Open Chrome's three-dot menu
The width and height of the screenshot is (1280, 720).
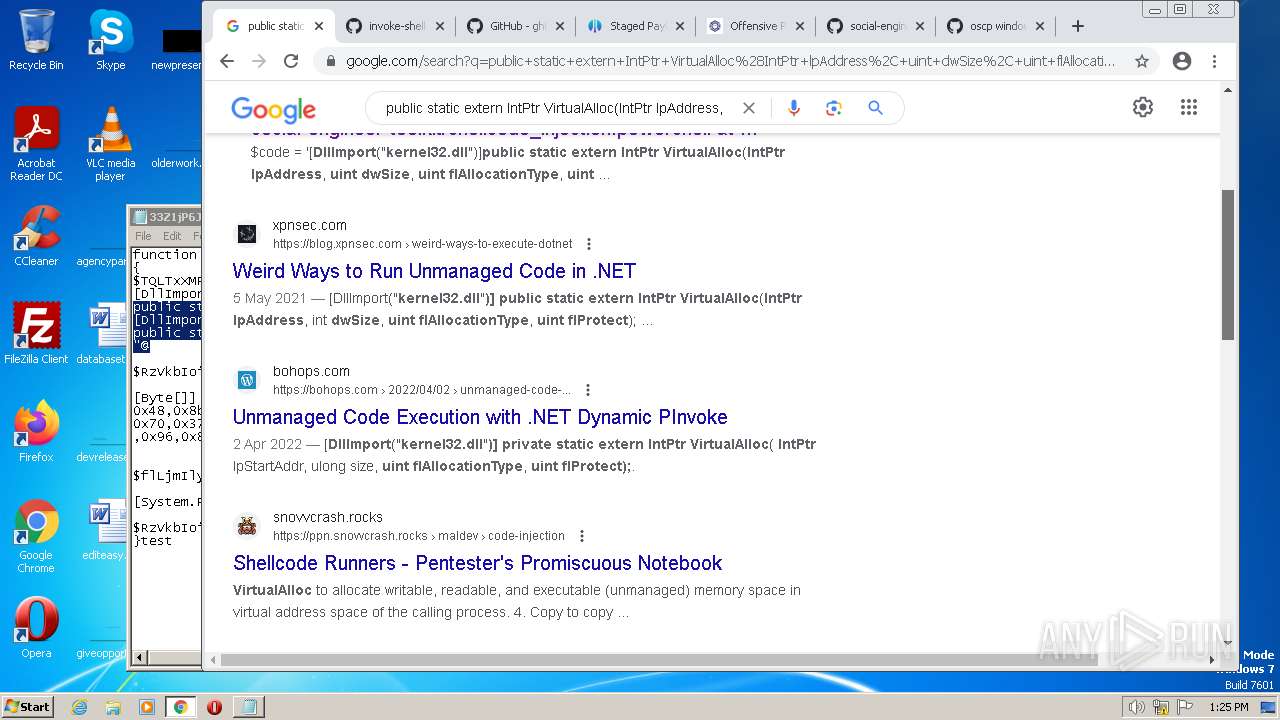pos(1214,61)
